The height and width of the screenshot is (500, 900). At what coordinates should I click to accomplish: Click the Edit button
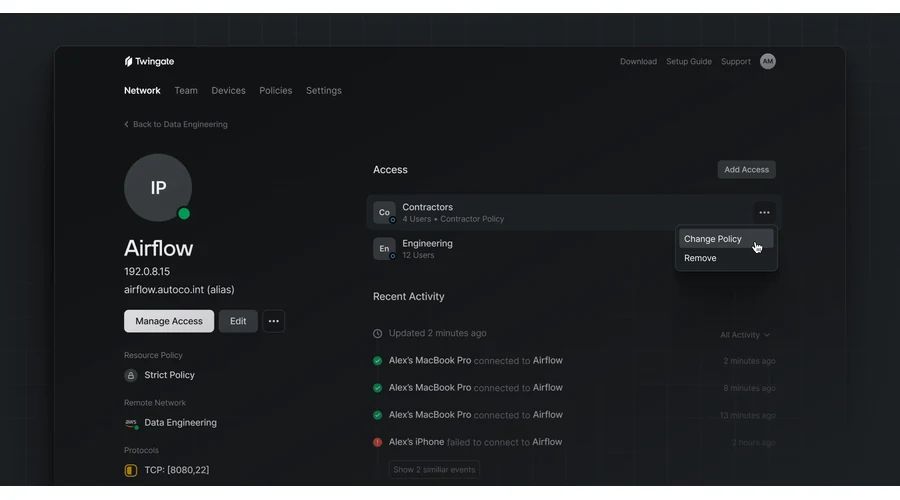click(238, 321)
